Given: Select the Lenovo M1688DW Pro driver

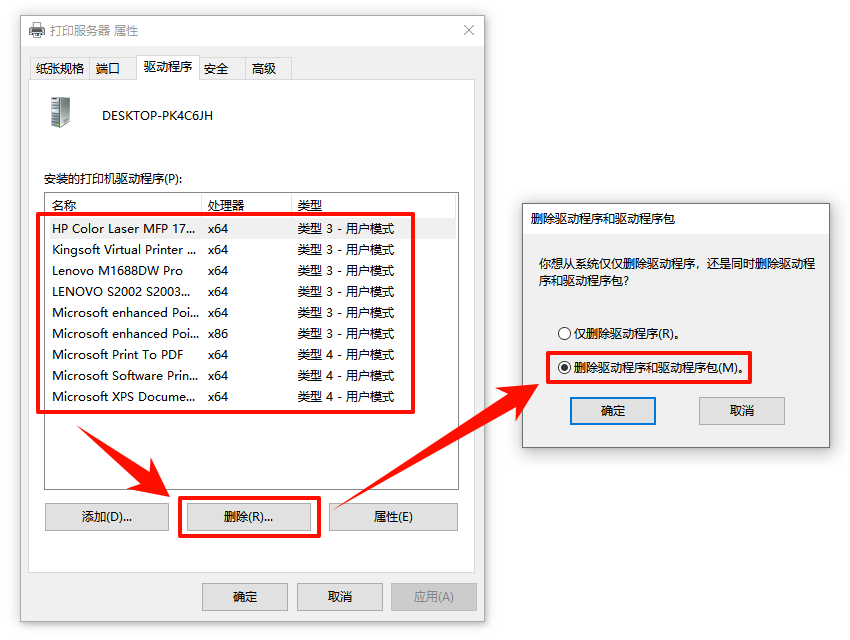Looking at the screenshot, I should (251, 270).
